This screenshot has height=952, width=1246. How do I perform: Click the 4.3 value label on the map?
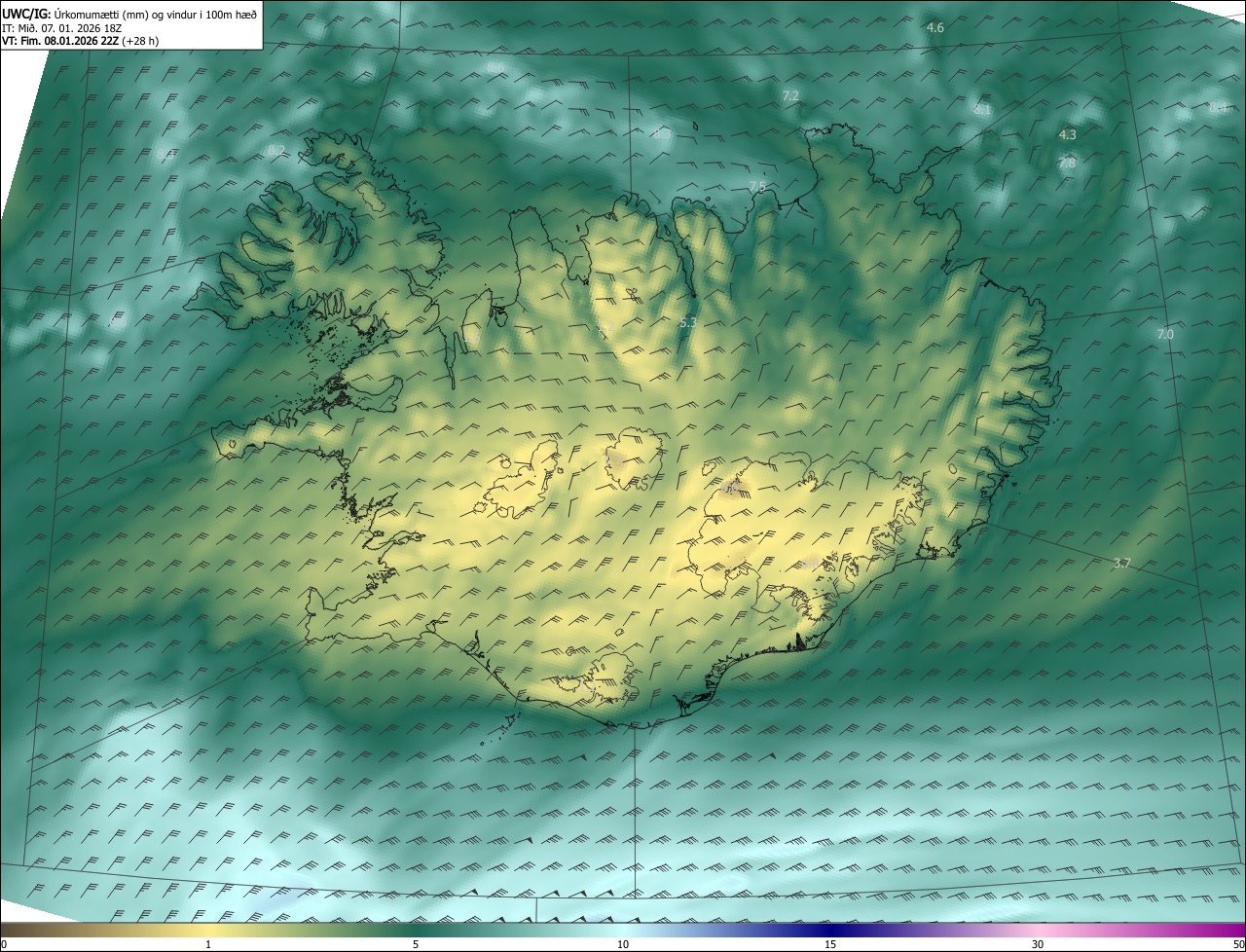[x=1067, y=134]
